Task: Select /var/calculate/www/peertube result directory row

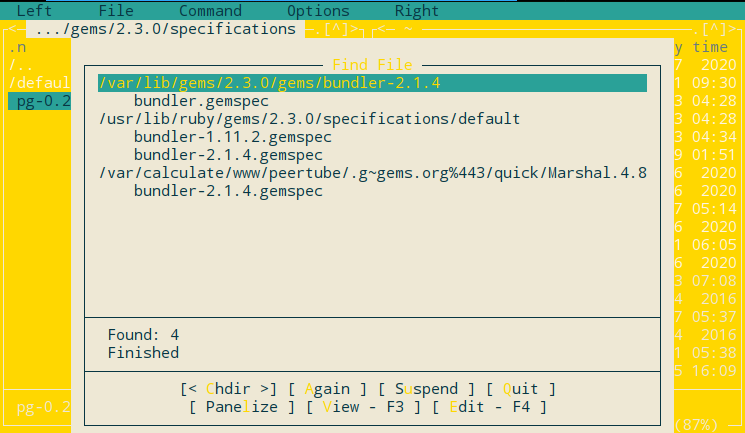Action: click(372, 173)
